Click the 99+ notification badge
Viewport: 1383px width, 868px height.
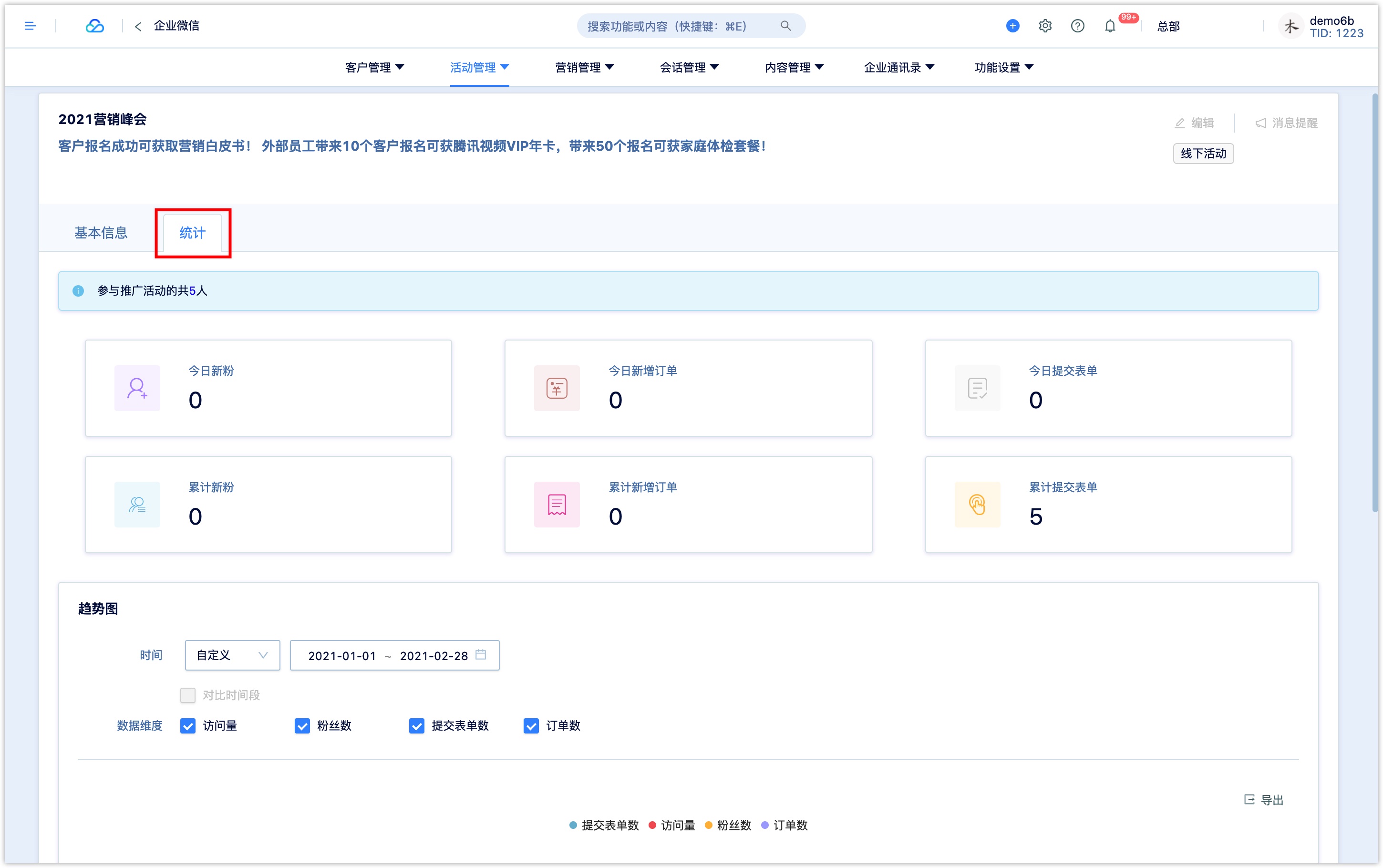tap(1128, 17)
